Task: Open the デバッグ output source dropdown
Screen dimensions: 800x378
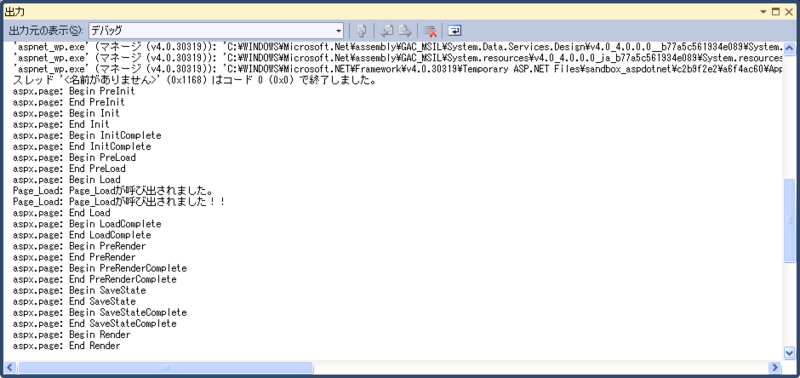Action: pyautogui.click(x=217, y=31)
